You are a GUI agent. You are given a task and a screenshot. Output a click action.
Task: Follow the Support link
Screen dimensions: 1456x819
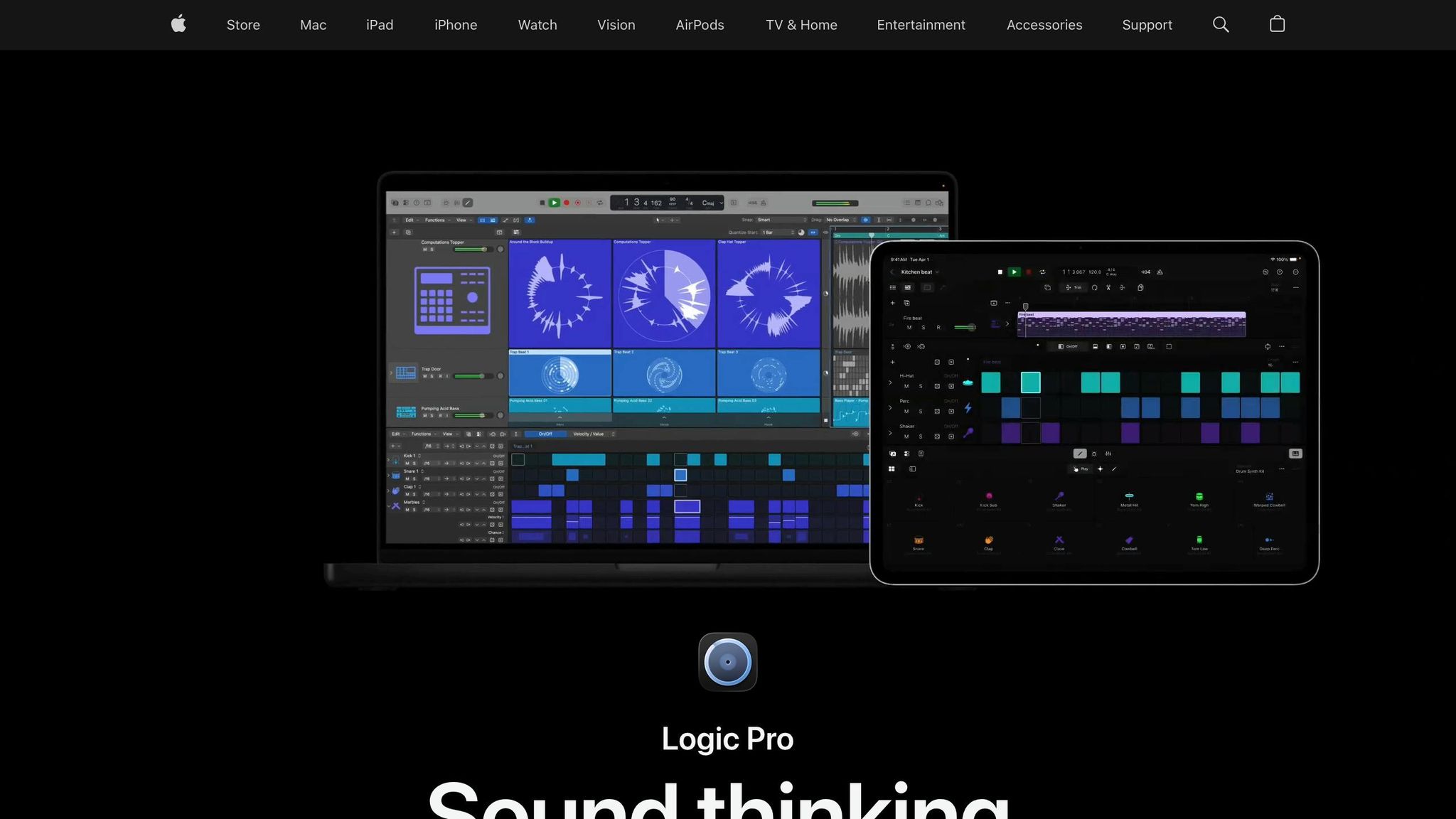[x=1147, y=25]
